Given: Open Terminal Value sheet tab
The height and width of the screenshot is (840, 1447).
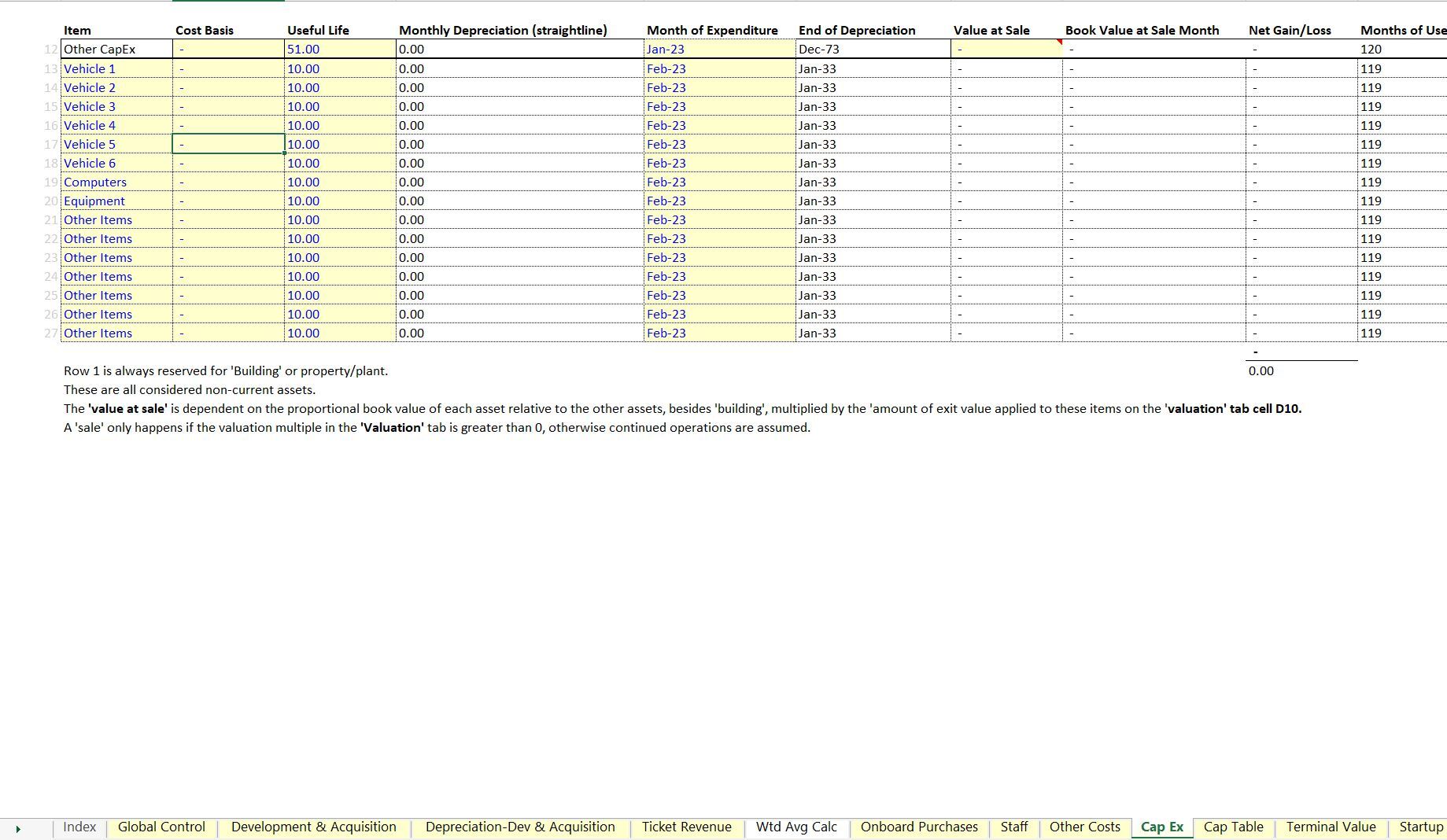Looking at the screenshot, I should (1331, 827).
